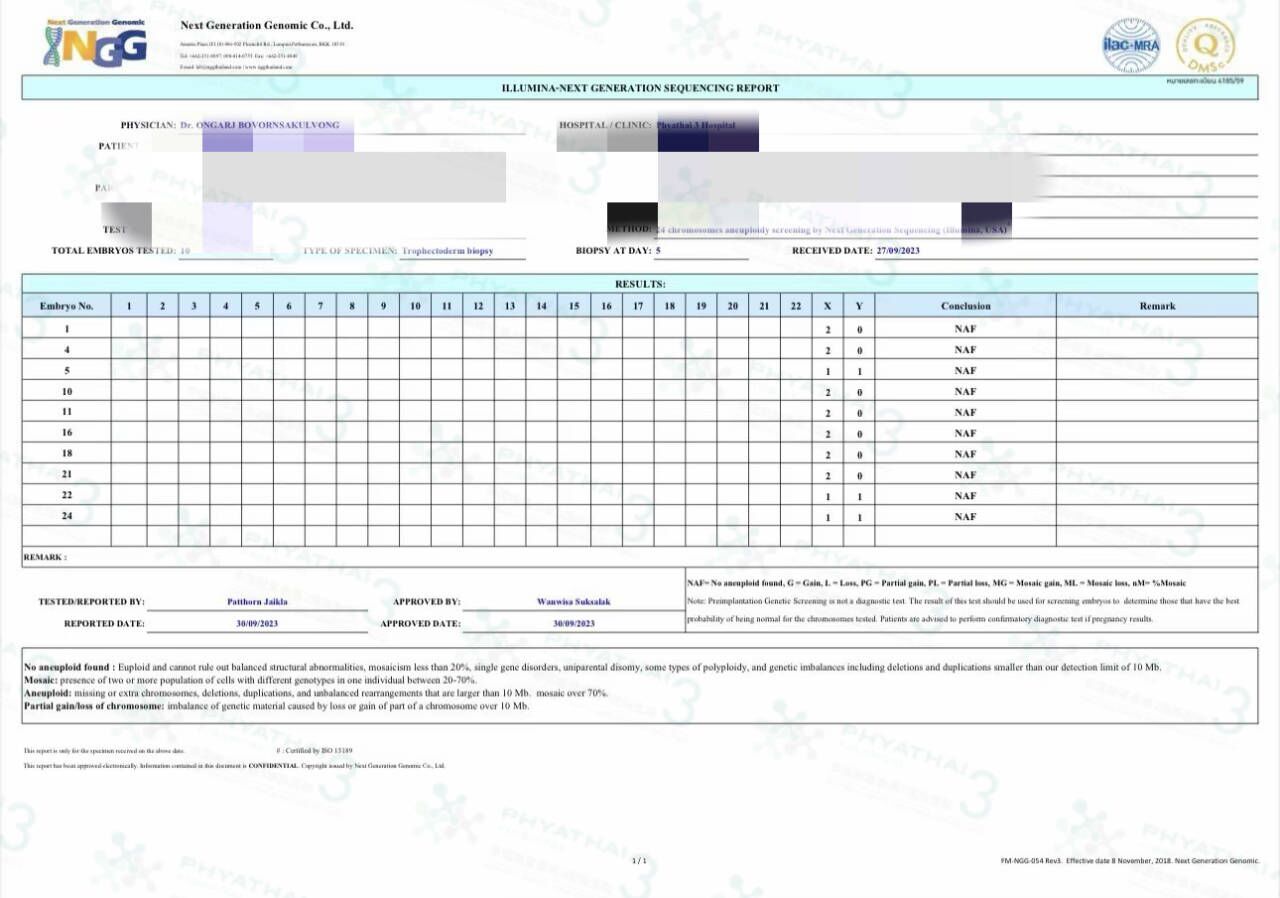Click the "HOSPITAL / CLINIC:" label

point(605,125)
